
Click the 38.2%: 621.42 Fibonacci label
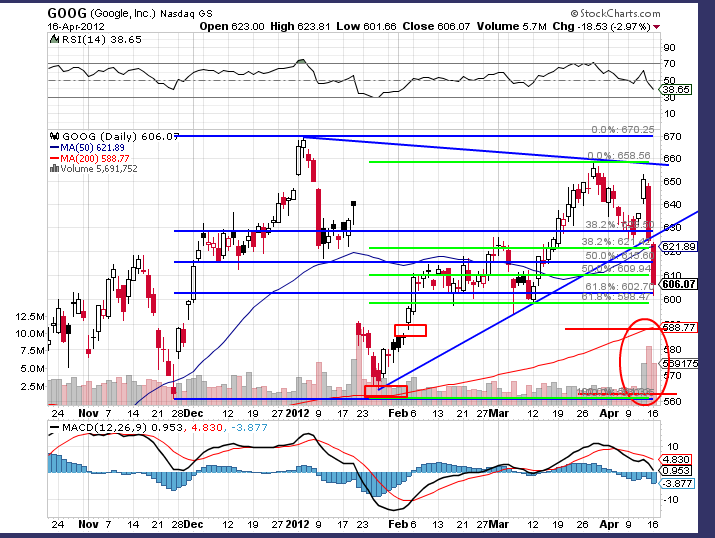tap(617, 241)
